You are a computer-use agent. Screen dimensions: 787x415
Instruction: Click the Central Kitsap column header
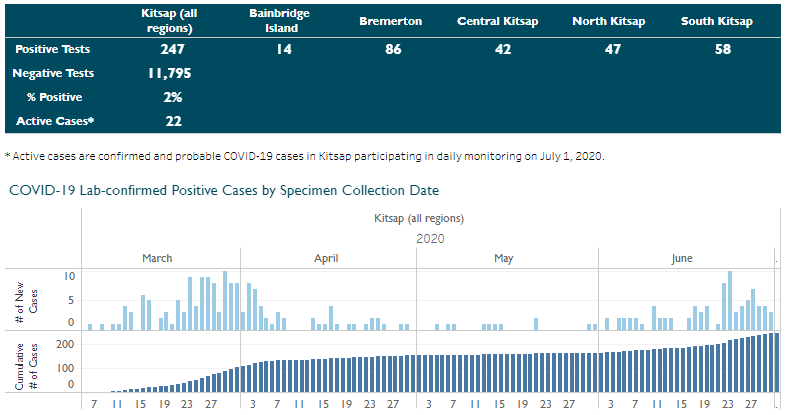[x=498, y=21]
